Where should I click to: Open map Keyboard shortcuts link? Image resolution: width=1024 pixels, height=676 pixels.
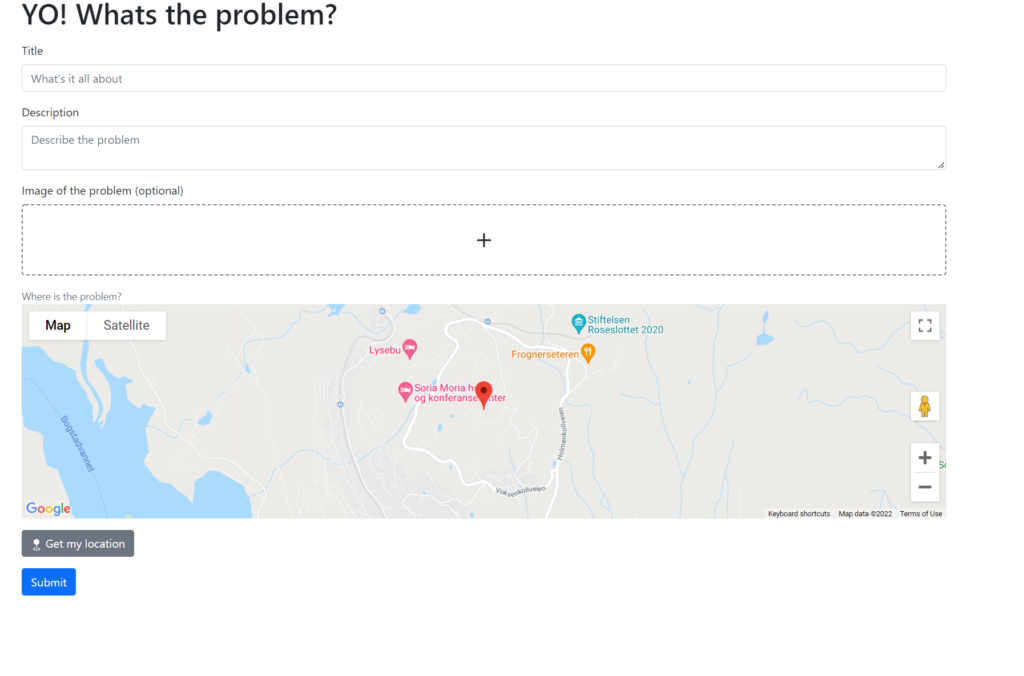799,514
